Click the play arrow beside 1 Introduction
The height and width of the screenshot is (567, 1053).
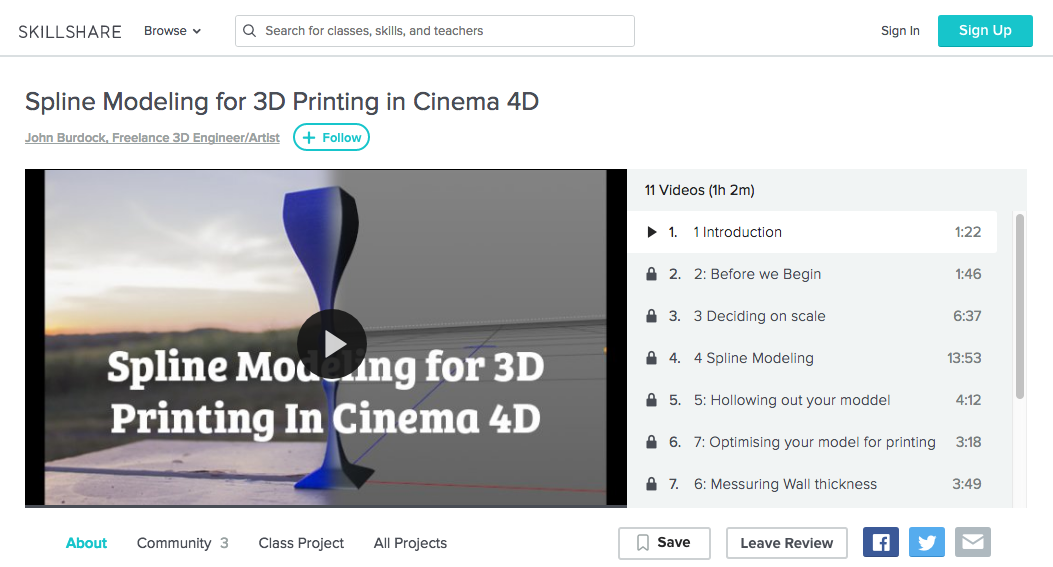click(x=651, y=232)
